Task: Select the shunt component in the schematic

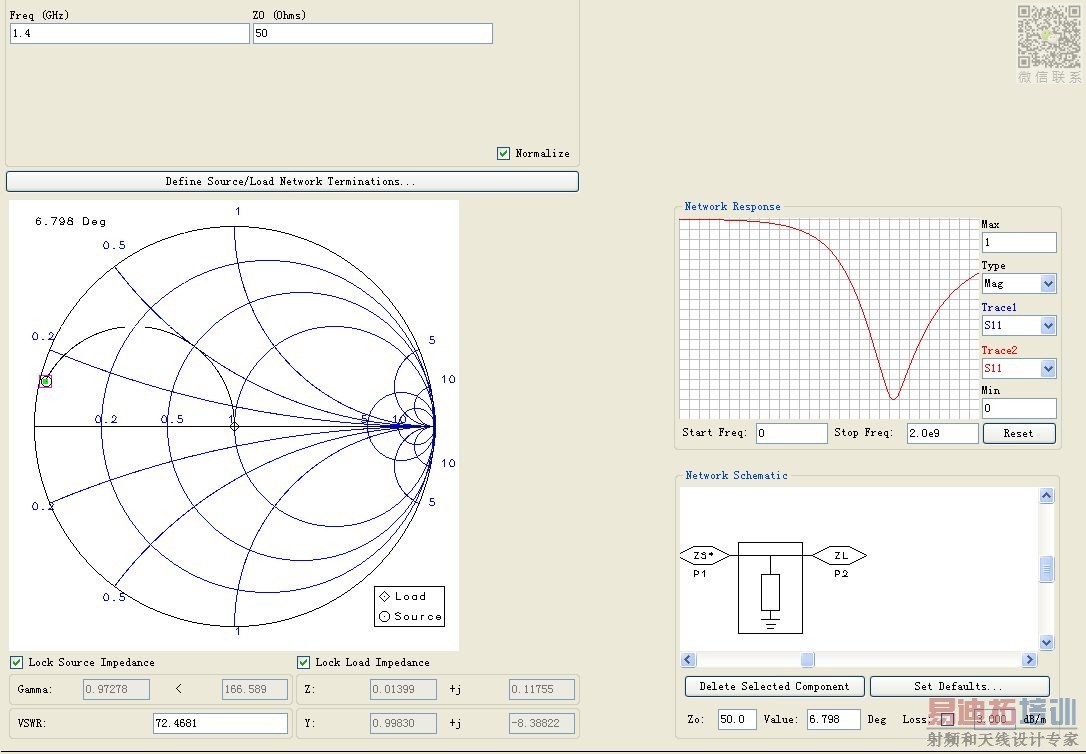Action: (770, 592)
